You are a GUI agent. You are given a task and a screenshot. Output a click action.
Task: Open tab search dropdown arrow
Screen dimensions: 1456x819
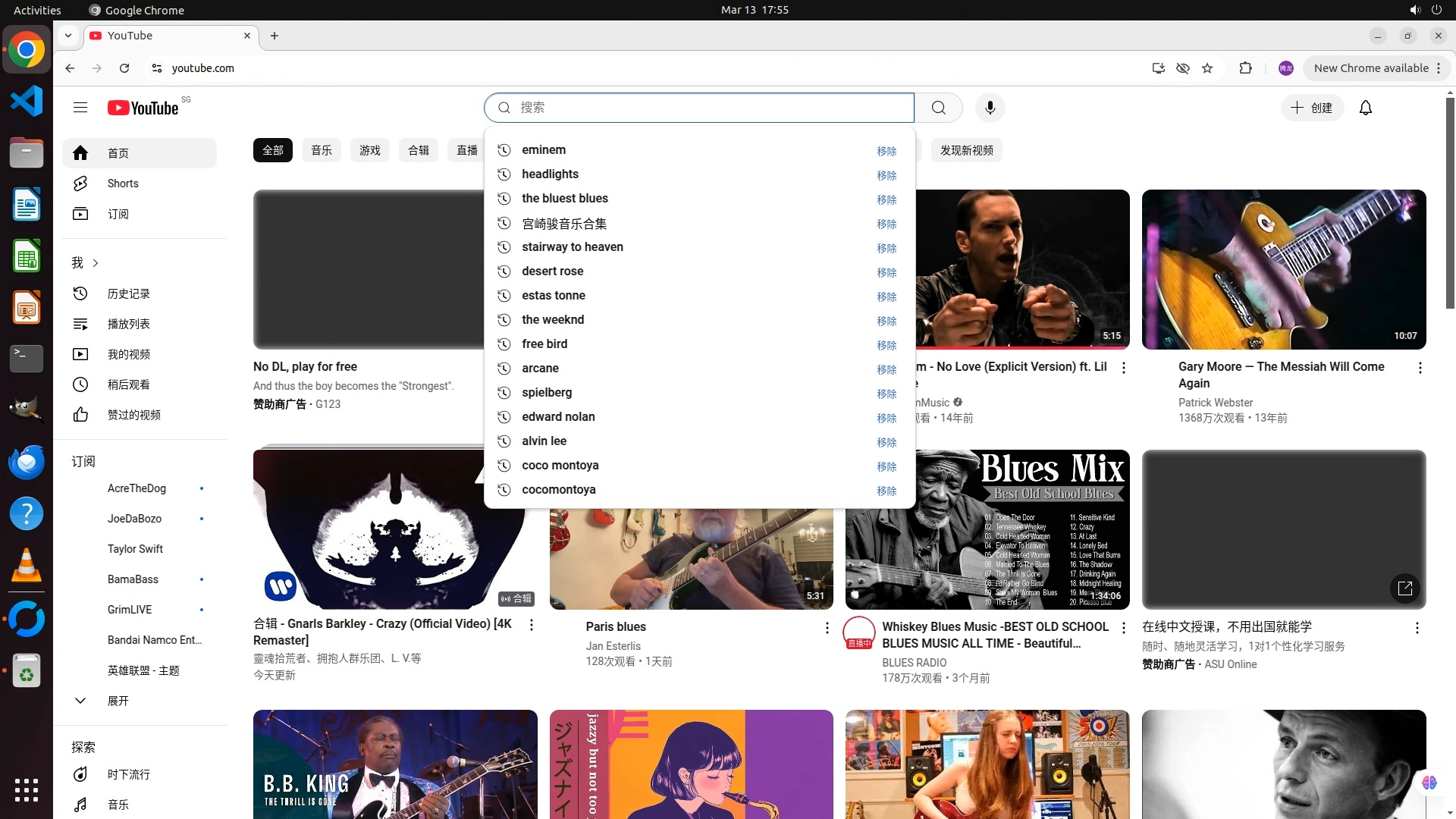click(68, 36)
